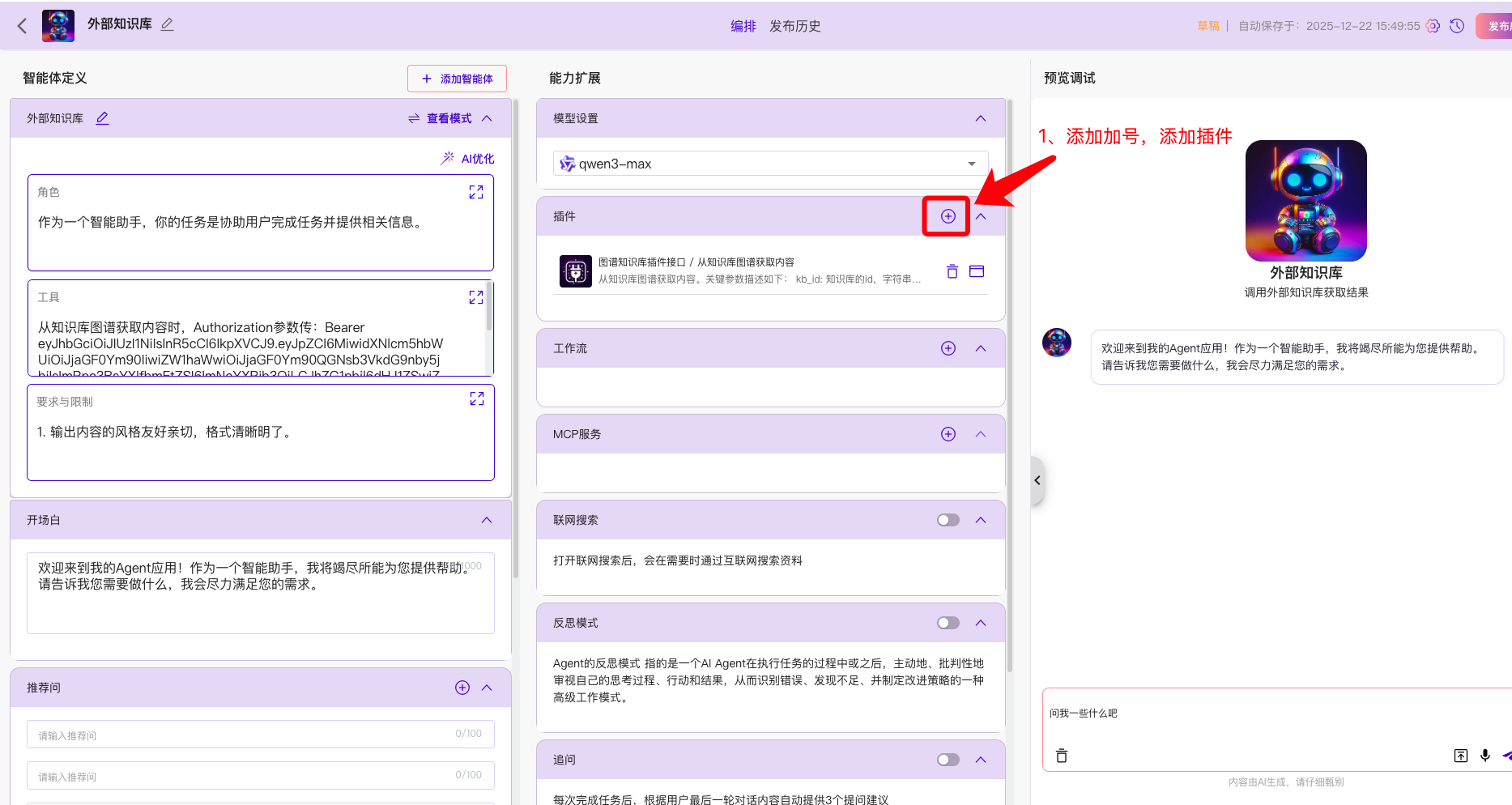Image resolution: width=1512 pixels, height=805 pixels.
Task: Add a plugin with the 插件 plus icon
Action: point(948,216)
